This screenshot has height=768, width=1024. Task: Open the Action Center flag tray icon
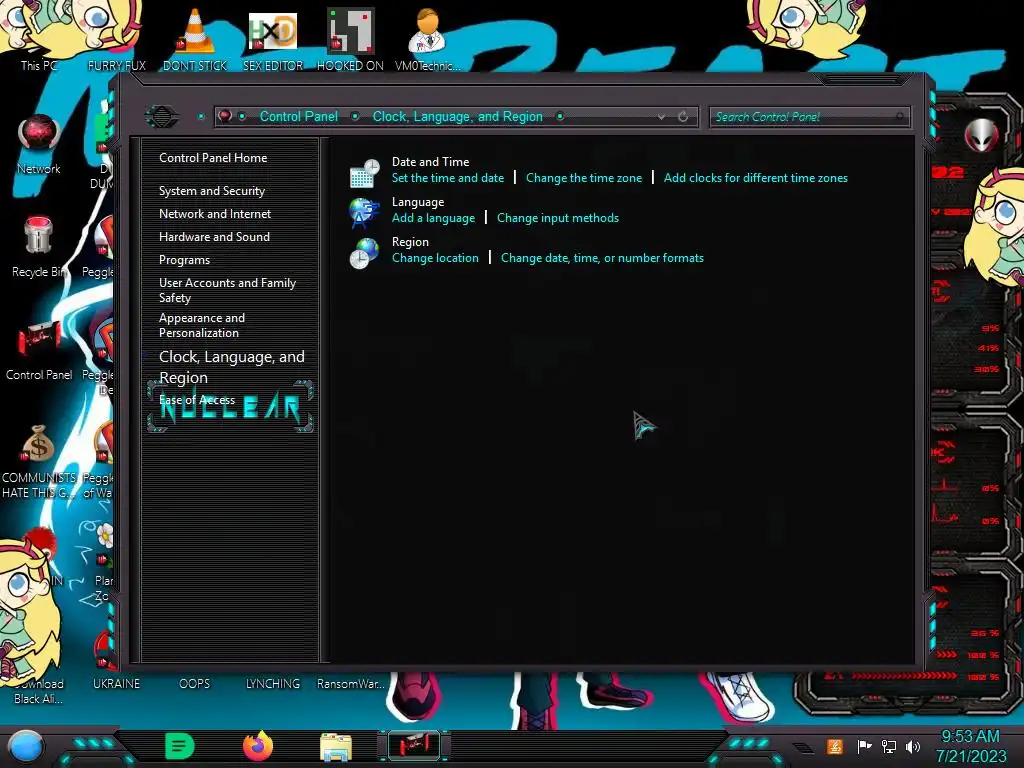864,746
